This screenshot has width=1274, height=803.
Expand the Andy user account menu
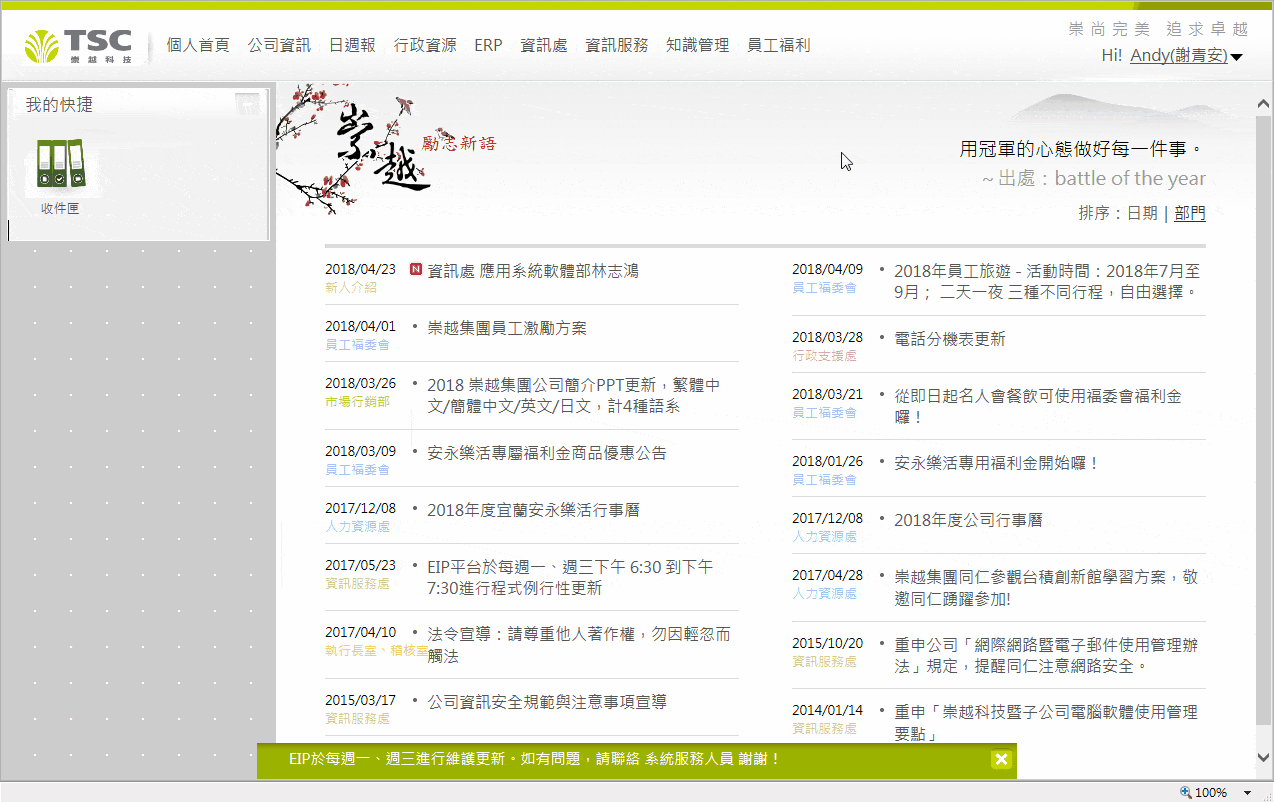click(1237, 57)
